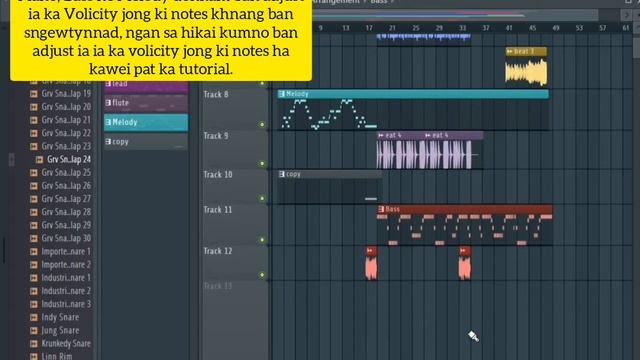The height and width of the screenshot is (360, 640).
Task: Click the sample icon beside Grv Sna..lap 25
Action: (x=34, y=173)
